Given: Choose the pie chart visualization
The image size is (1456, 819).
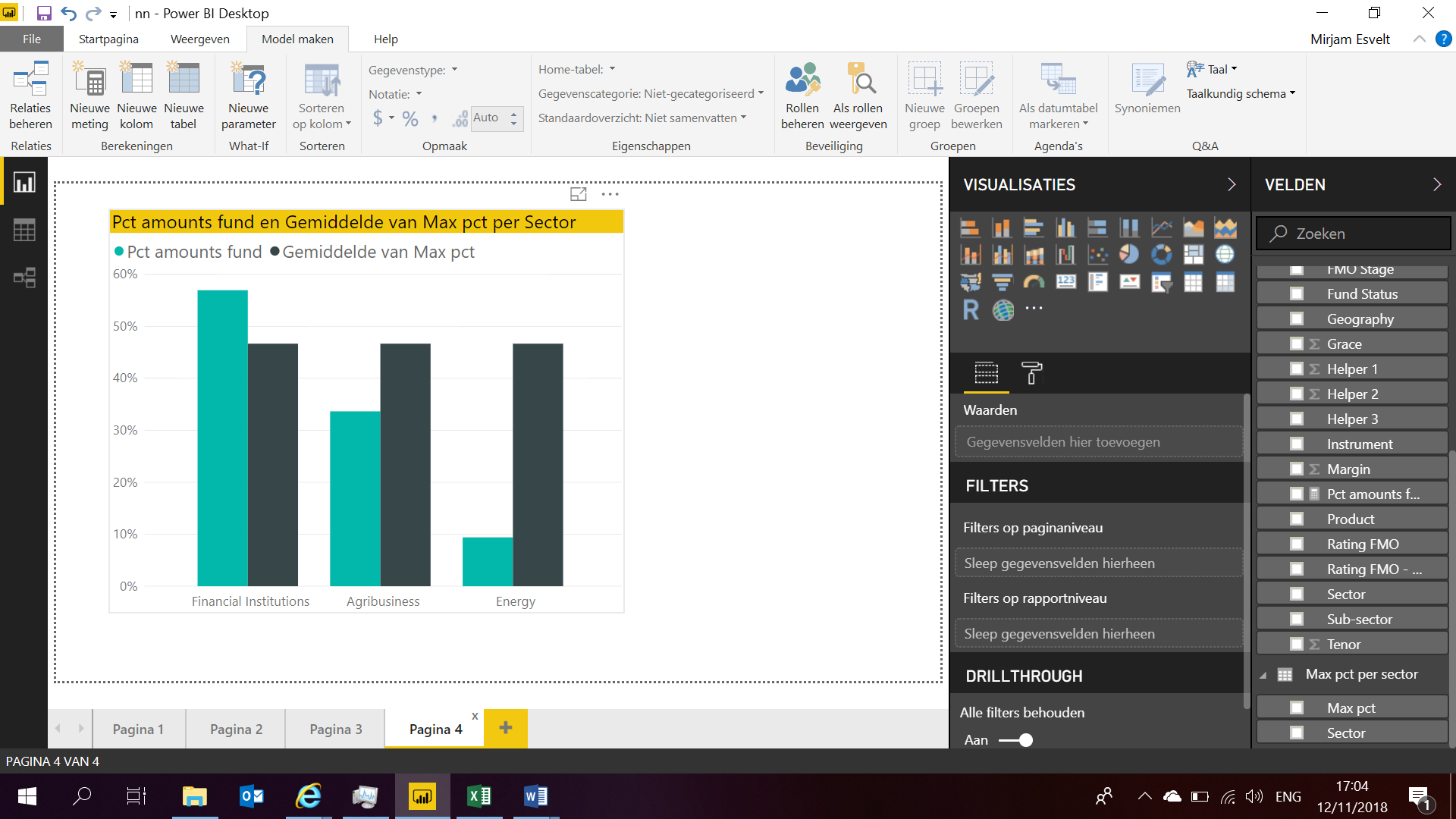Looking at the screenshot, I should pyautogui.click(x=1129, y=255).
